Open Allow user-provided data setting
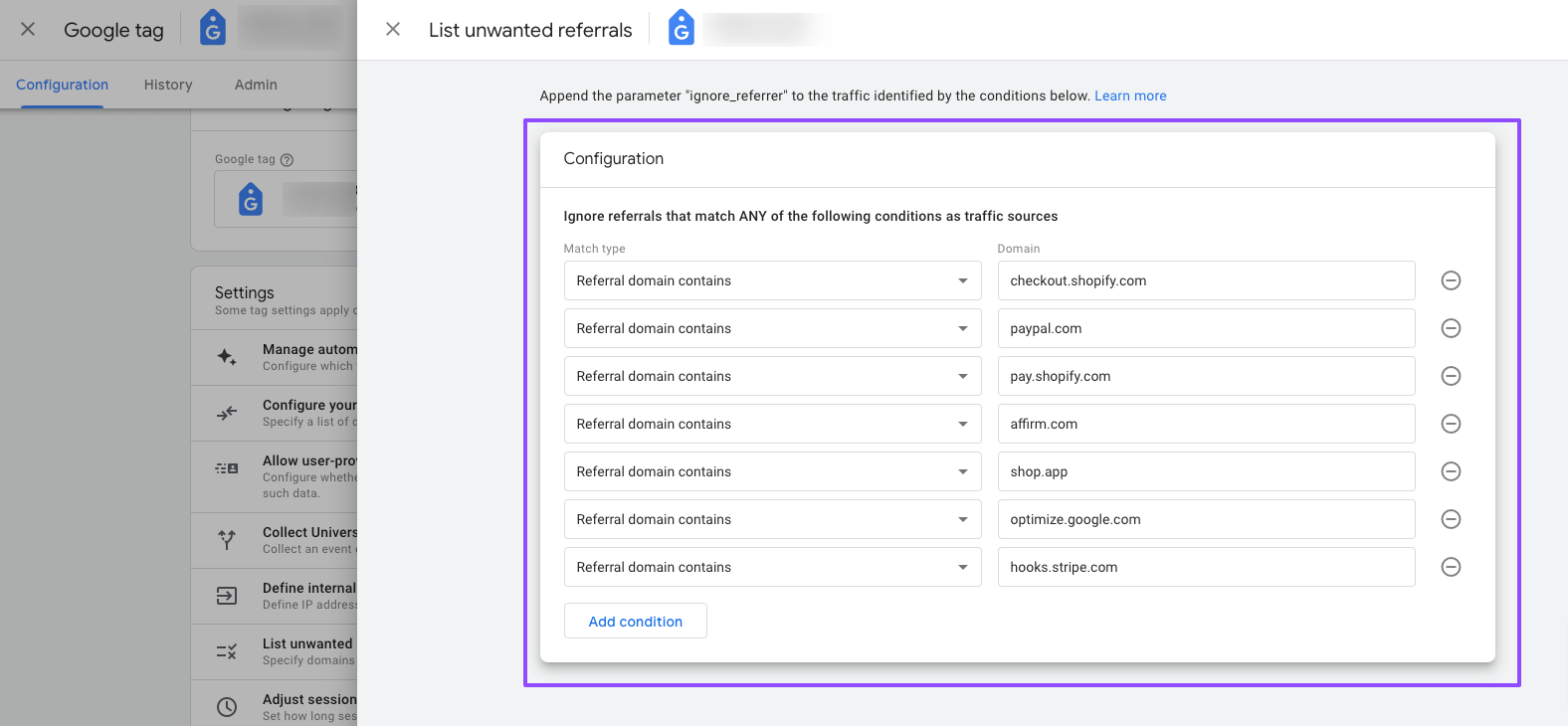The height and width of the screenshot is (726, 1568). [x=274, y=476]
